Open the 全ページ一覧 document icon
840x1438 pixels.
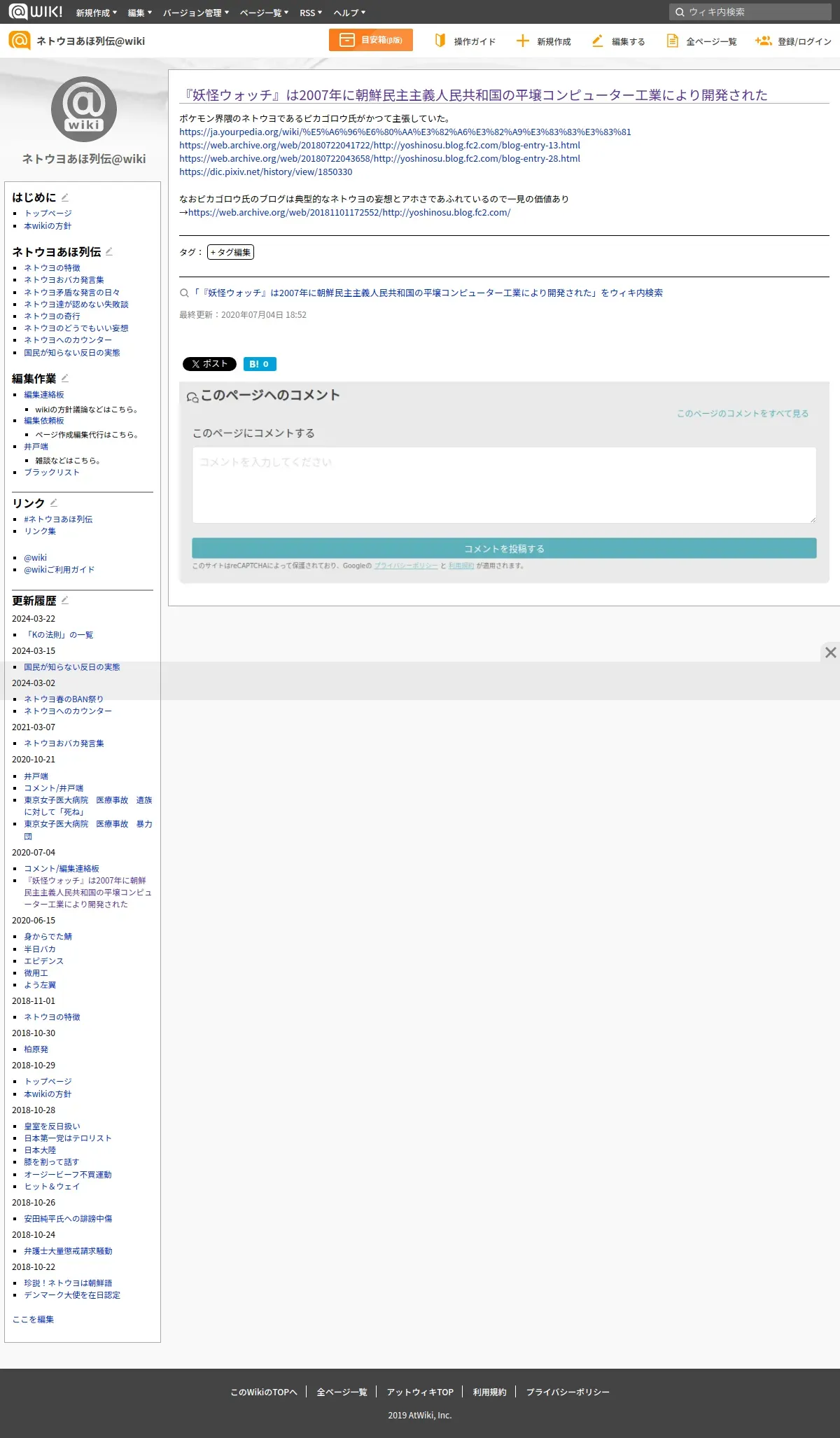[x=672, y=41]
